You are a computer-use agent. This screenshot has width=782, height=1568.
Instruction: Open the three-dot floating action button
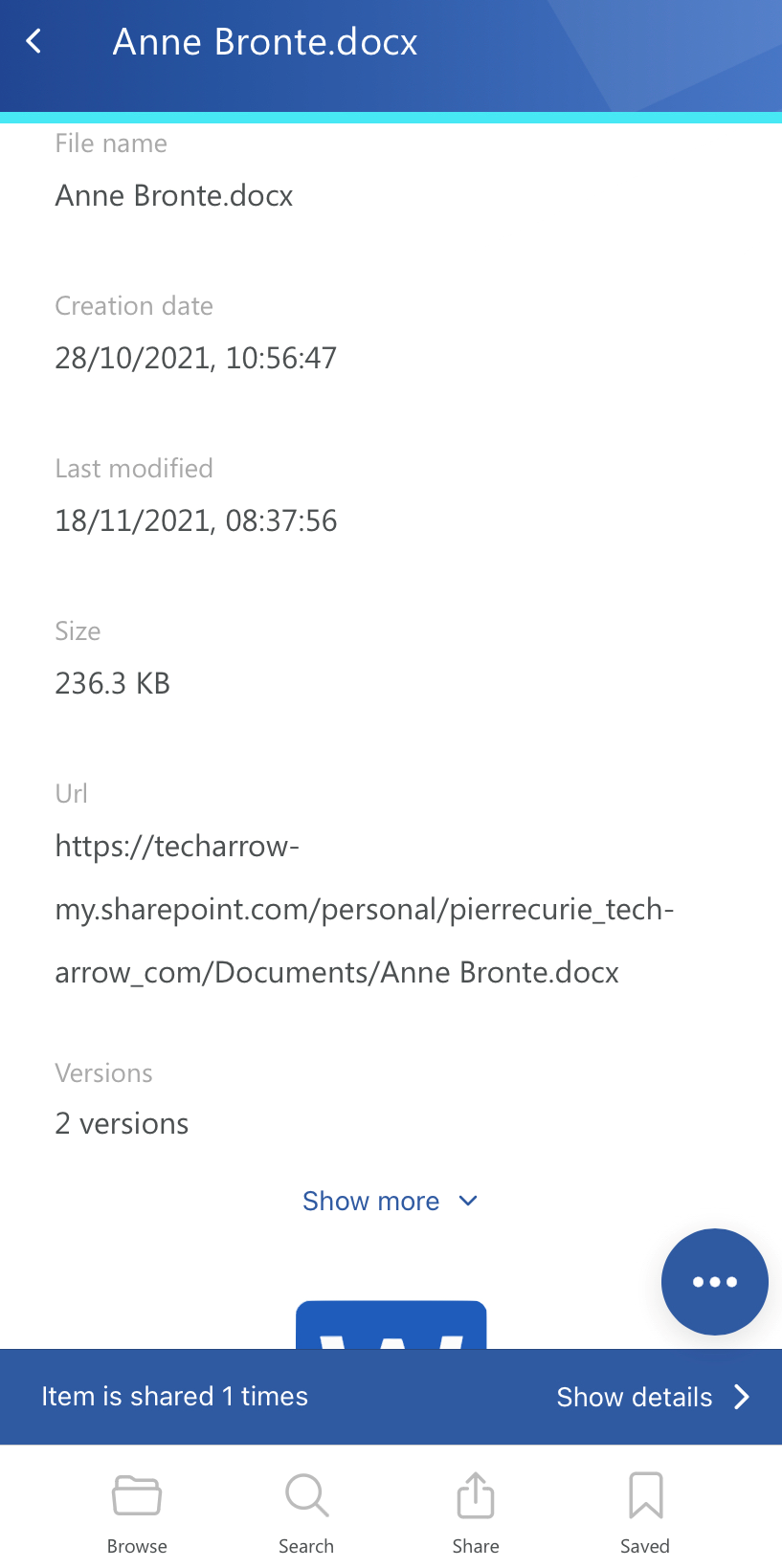[714, 1281]
